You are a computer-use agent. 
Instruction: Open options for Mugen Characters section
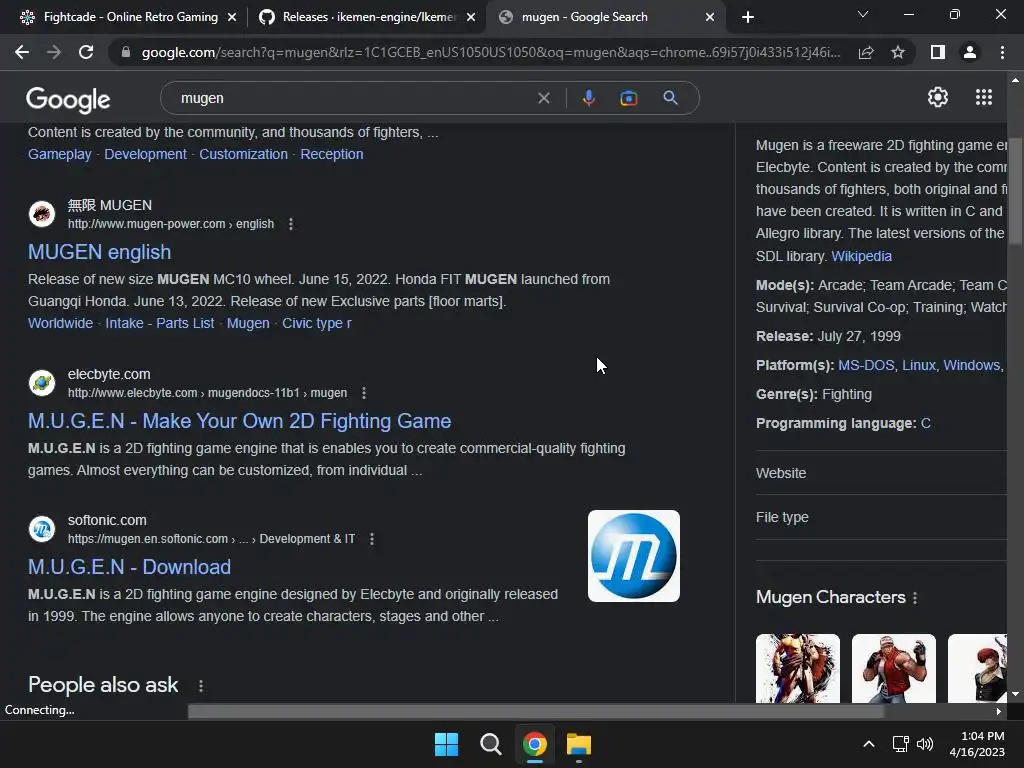[x=915, y=598]
